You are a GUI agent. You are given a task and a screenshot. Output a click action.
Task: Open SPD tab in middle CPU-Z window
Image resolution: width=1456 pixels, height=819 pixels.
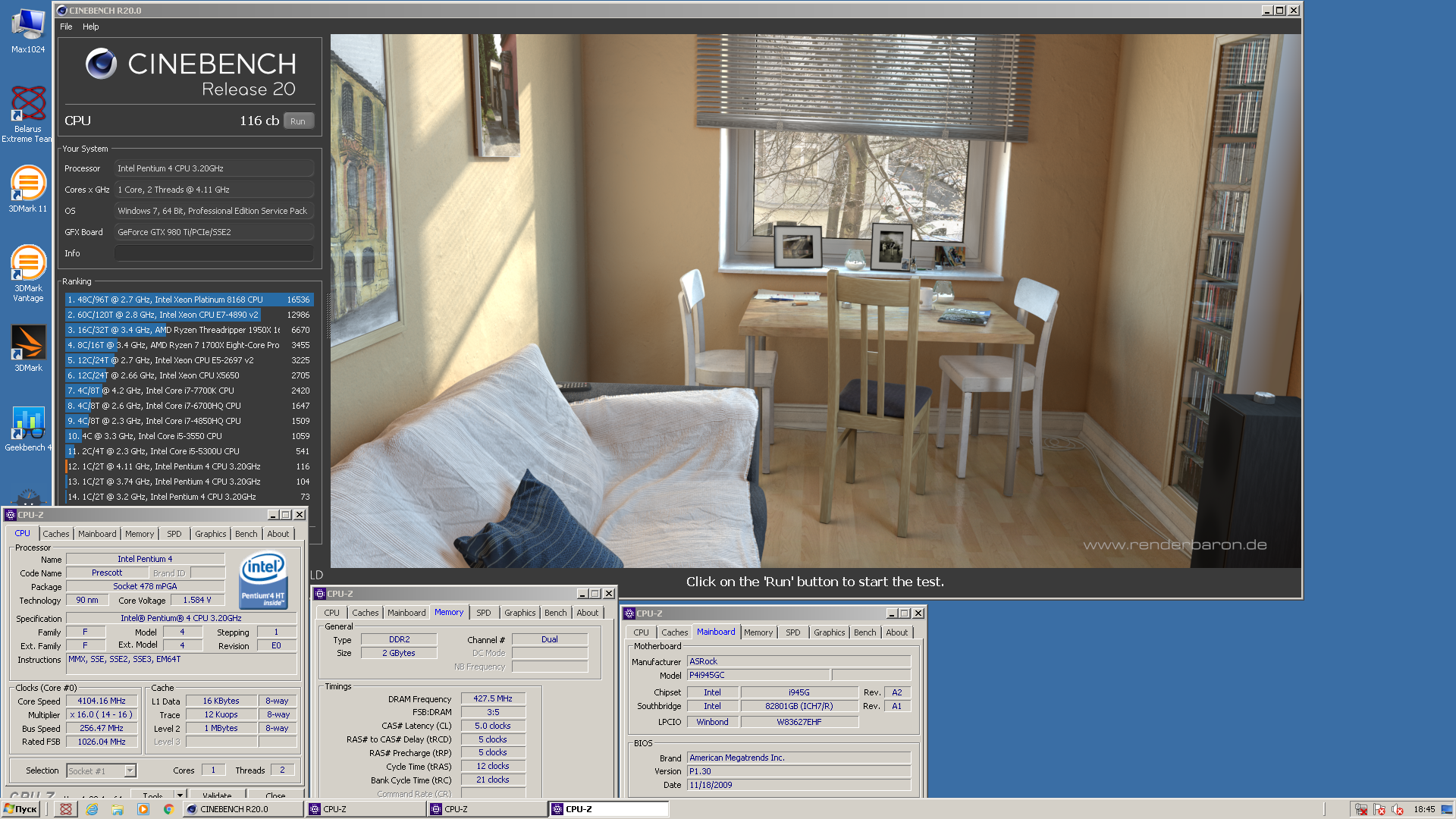(484, 613)
